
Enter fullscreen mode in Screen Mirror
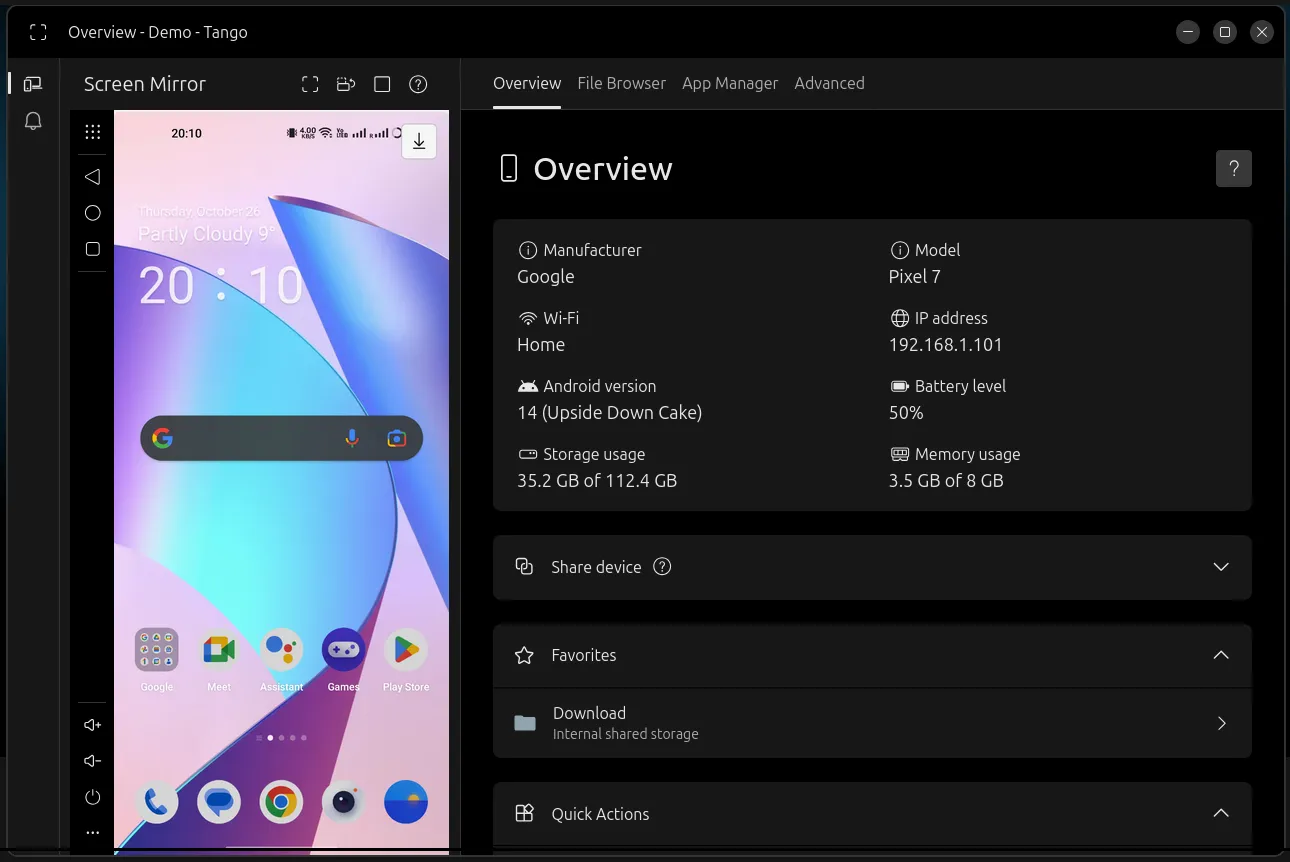[310, 84]
